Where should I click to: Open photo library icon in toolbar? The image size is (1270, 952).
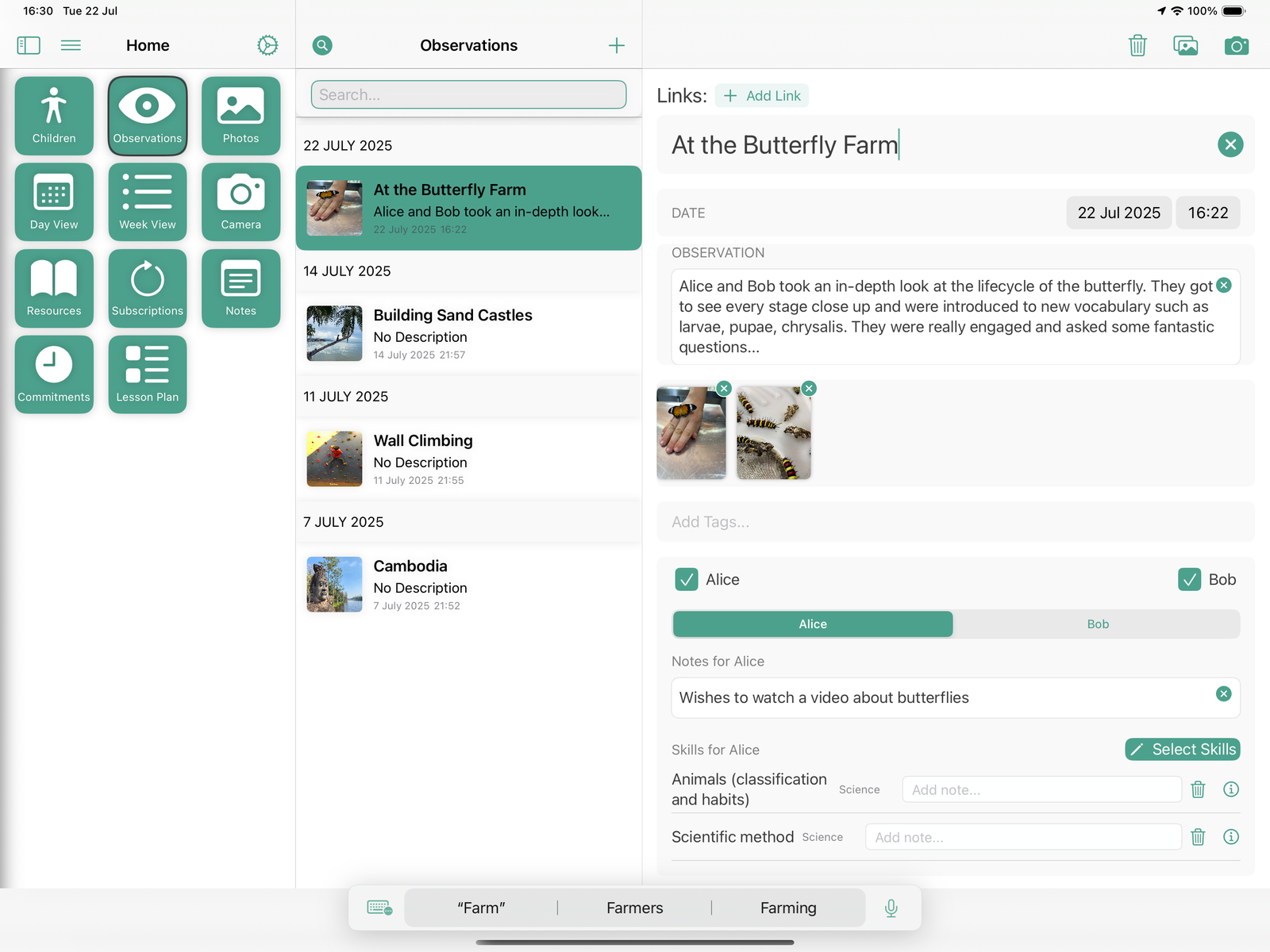pyautogui.click(x=1185, y=46)
